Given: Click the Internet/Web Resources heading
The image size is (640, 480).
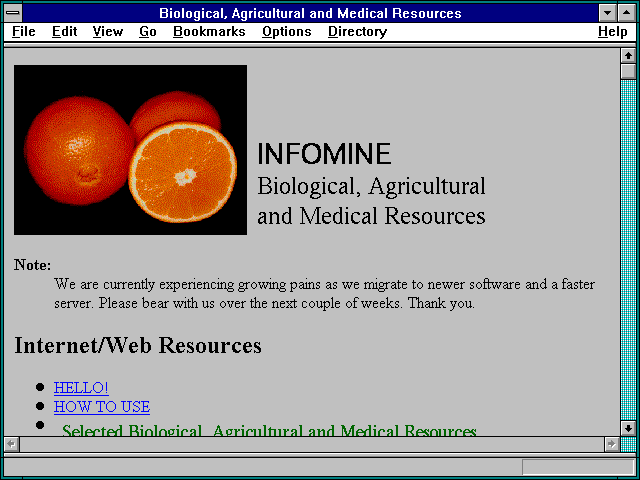Looking at the screenshot, I should pos(138,345).
